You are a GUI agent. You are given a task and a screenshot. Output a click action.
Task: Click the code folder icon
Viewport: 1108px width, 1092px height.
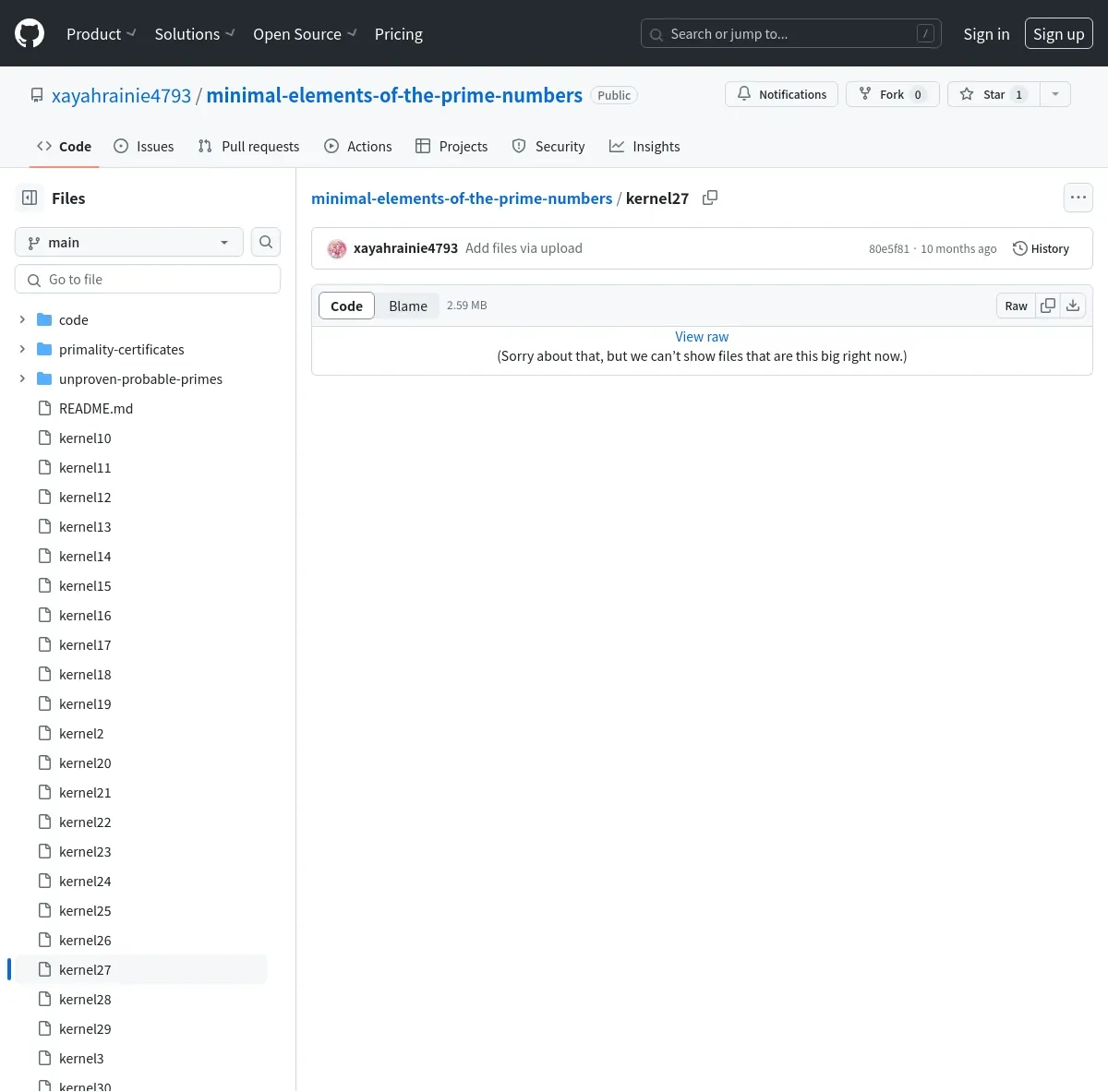(x=44, y=319)
